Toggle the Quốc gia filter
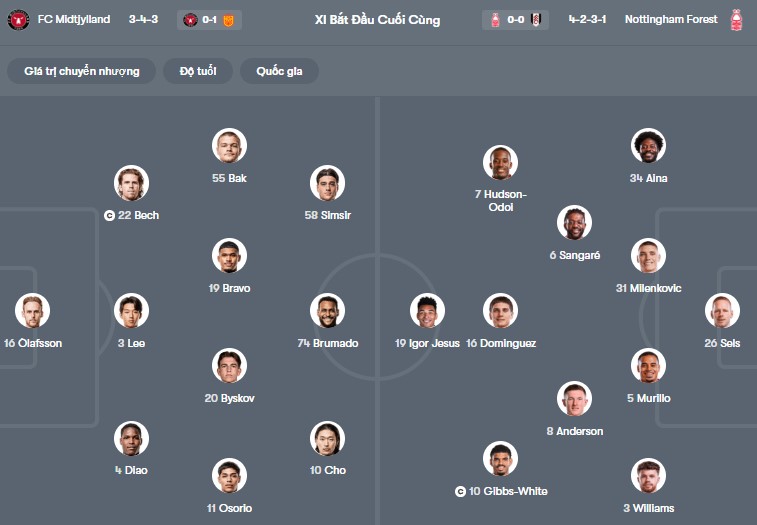 286,71
